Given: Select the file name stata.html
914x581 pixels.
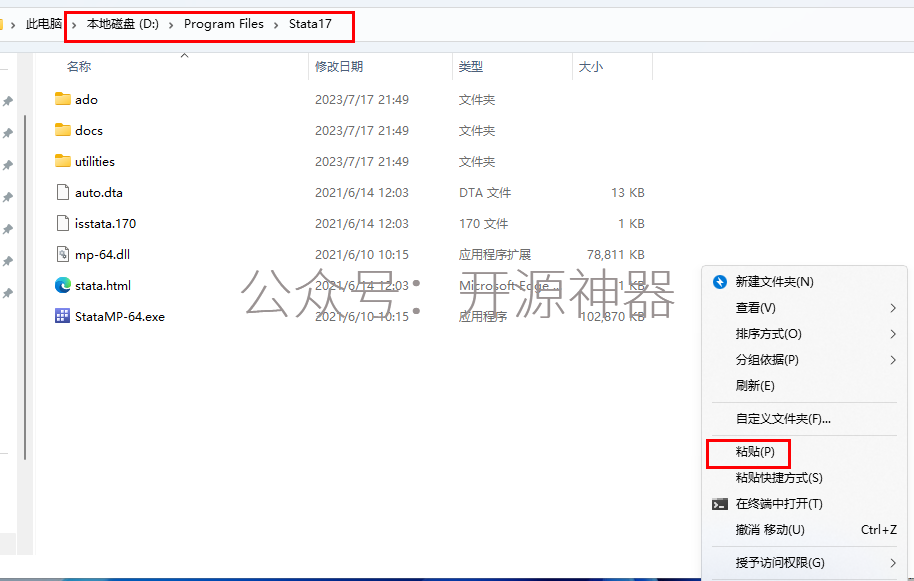Looking at the screenshot, I should [103, 286].
